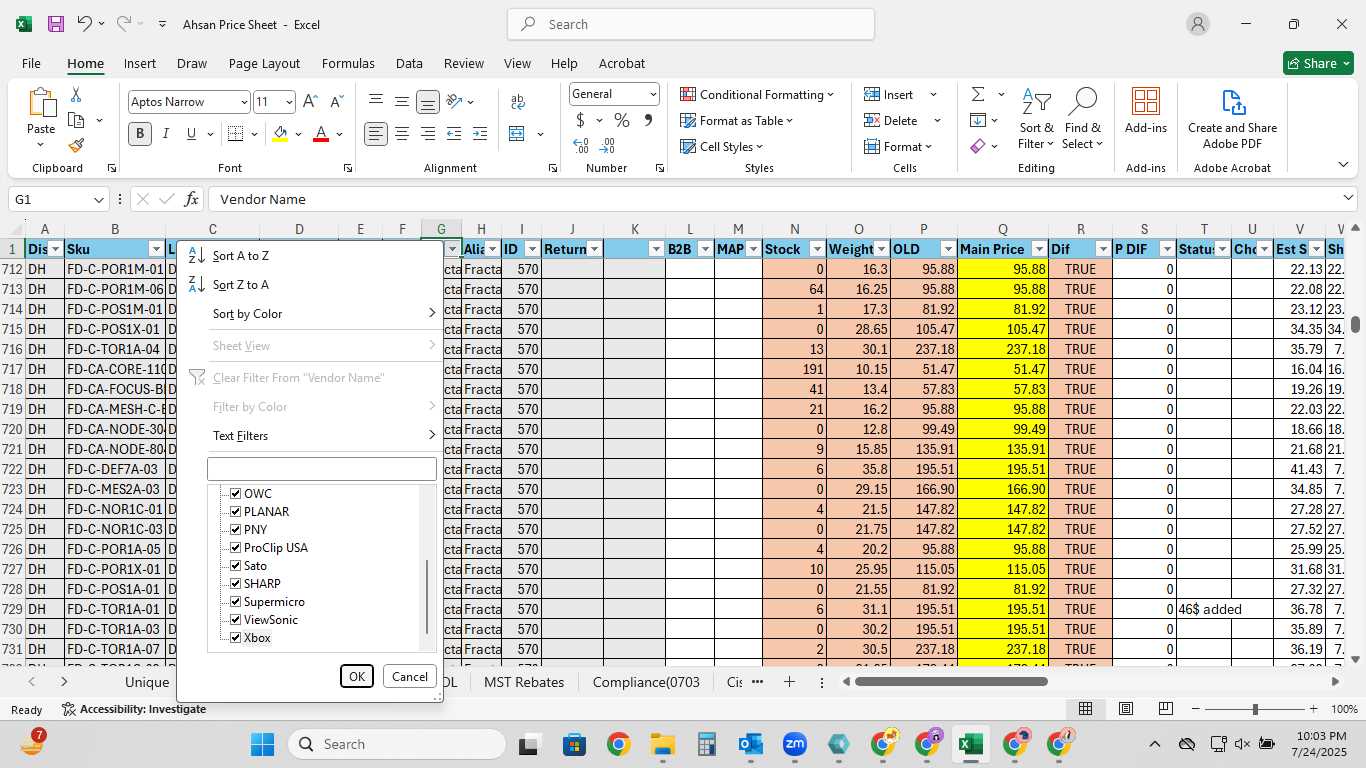Uncheck the OWC filter checkbox
This screenshot has width=1366, height=768.
(236, 494)
